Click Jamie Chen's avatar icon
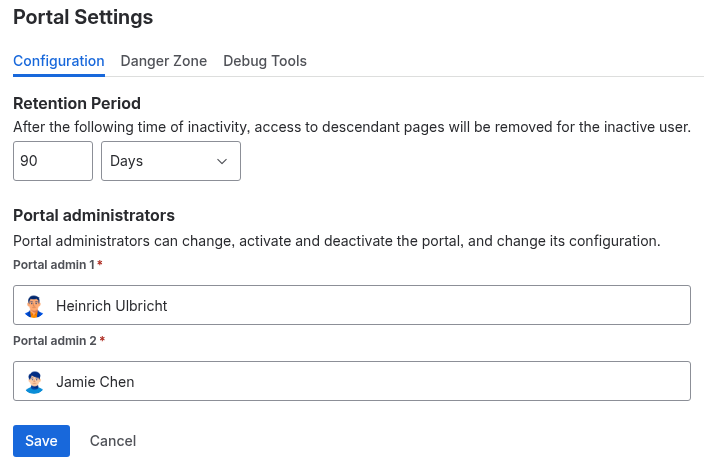The image size is (704, 469). coord(35,381)
